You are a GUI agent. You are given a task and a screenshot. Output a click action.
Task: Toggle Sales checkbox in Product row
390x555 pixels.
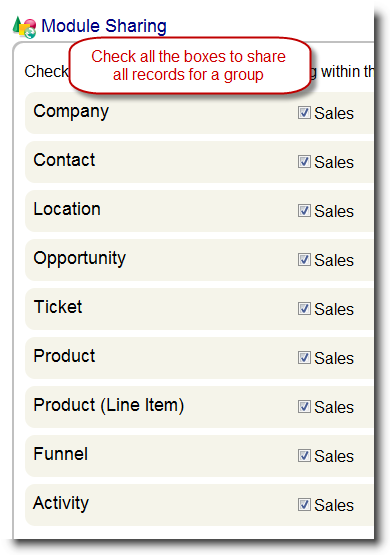(304, 357)
